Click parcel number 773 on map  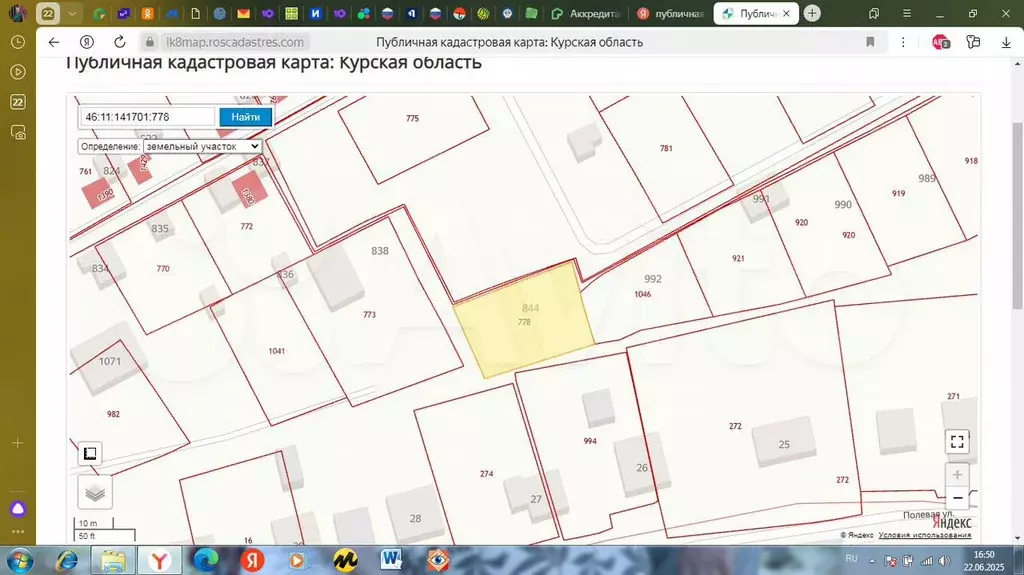[370, 314]
